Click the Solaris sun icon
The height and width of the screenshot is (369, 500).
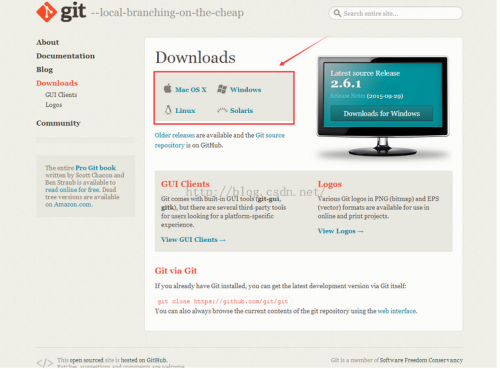point(222,110)
